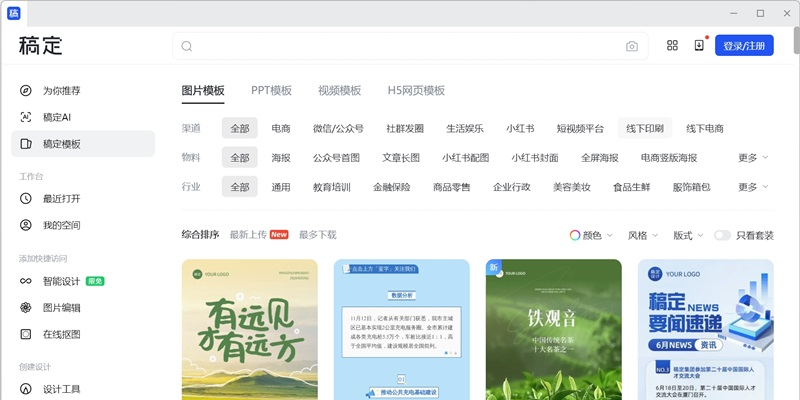800x400 pixels.
Task: Open the 有远见才有远方 template thumbnail
Action: pyautogui.click(x=249, y=330)
